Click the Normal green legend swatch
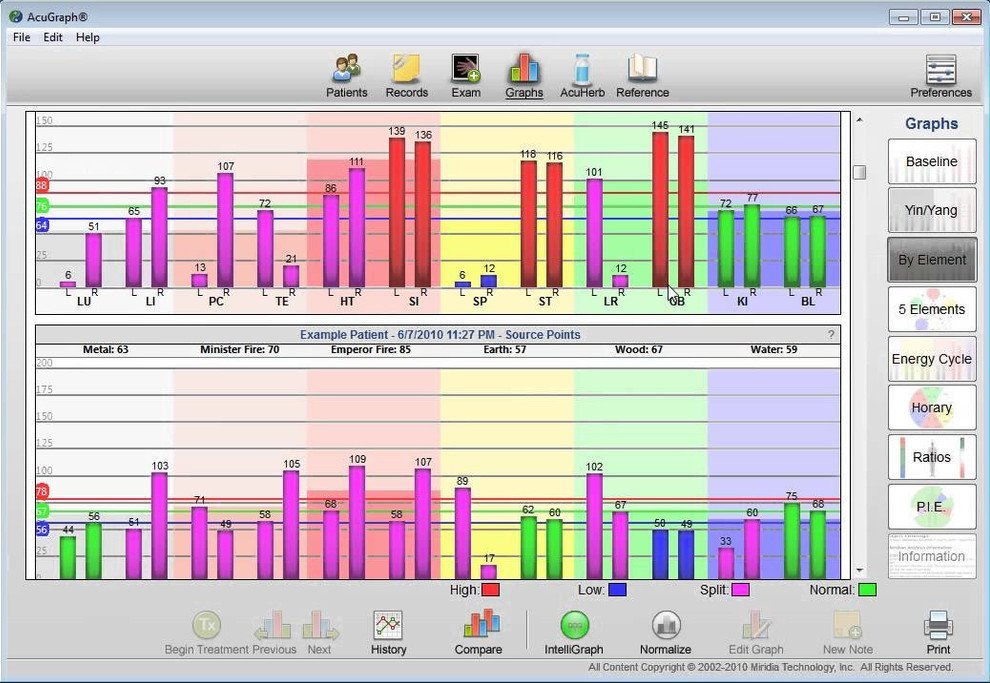Viewport: 990px width, 683px height. [868, 590]
